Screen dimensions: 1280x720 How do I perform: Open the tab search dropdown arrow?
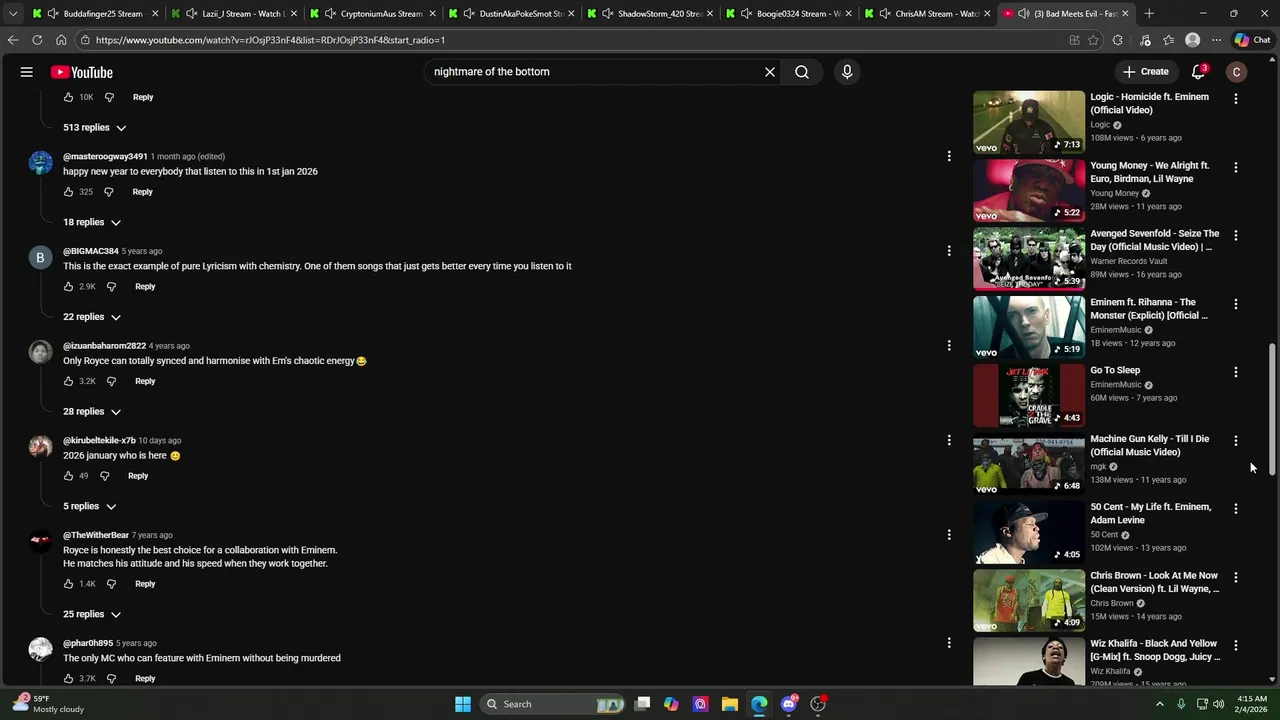[x=12, y=14]
